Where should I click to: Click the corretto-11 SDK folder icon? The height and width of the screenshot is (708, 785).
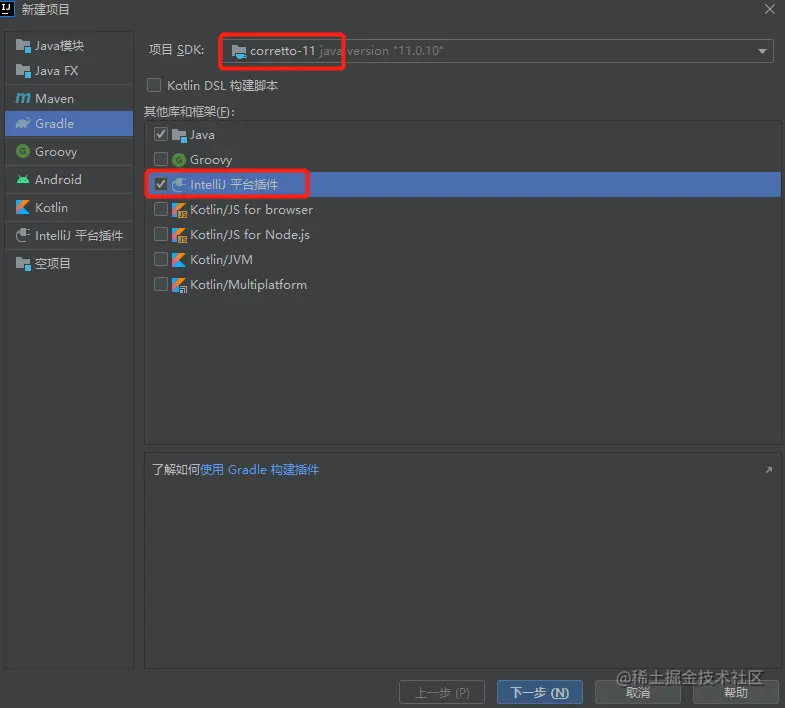click(x=239, y=51)
